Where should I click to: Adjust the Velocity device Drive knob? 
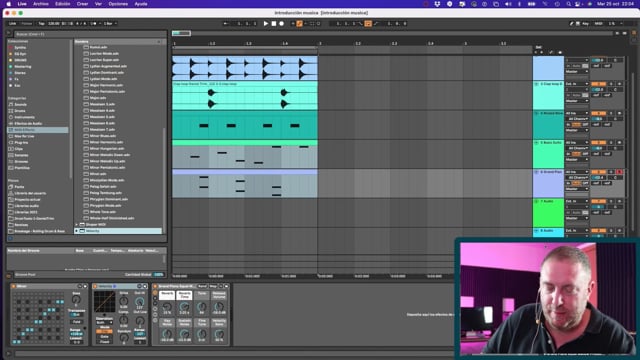coord(124,301)
